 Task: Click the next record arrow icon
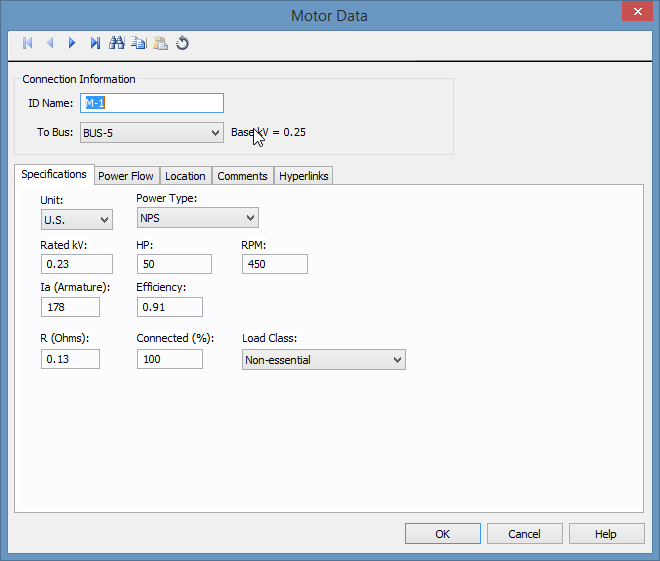click(72, 43)
